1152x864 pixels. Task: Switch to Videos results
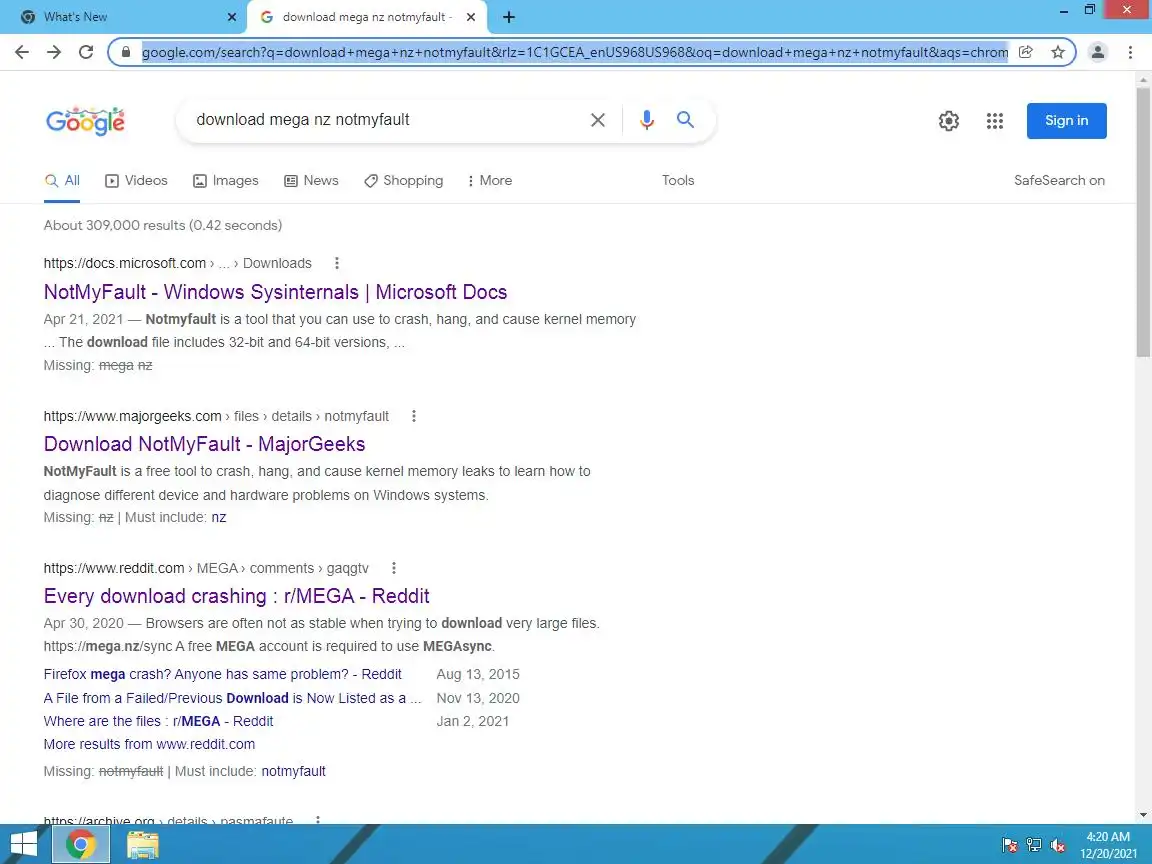[x=137, y=181]
